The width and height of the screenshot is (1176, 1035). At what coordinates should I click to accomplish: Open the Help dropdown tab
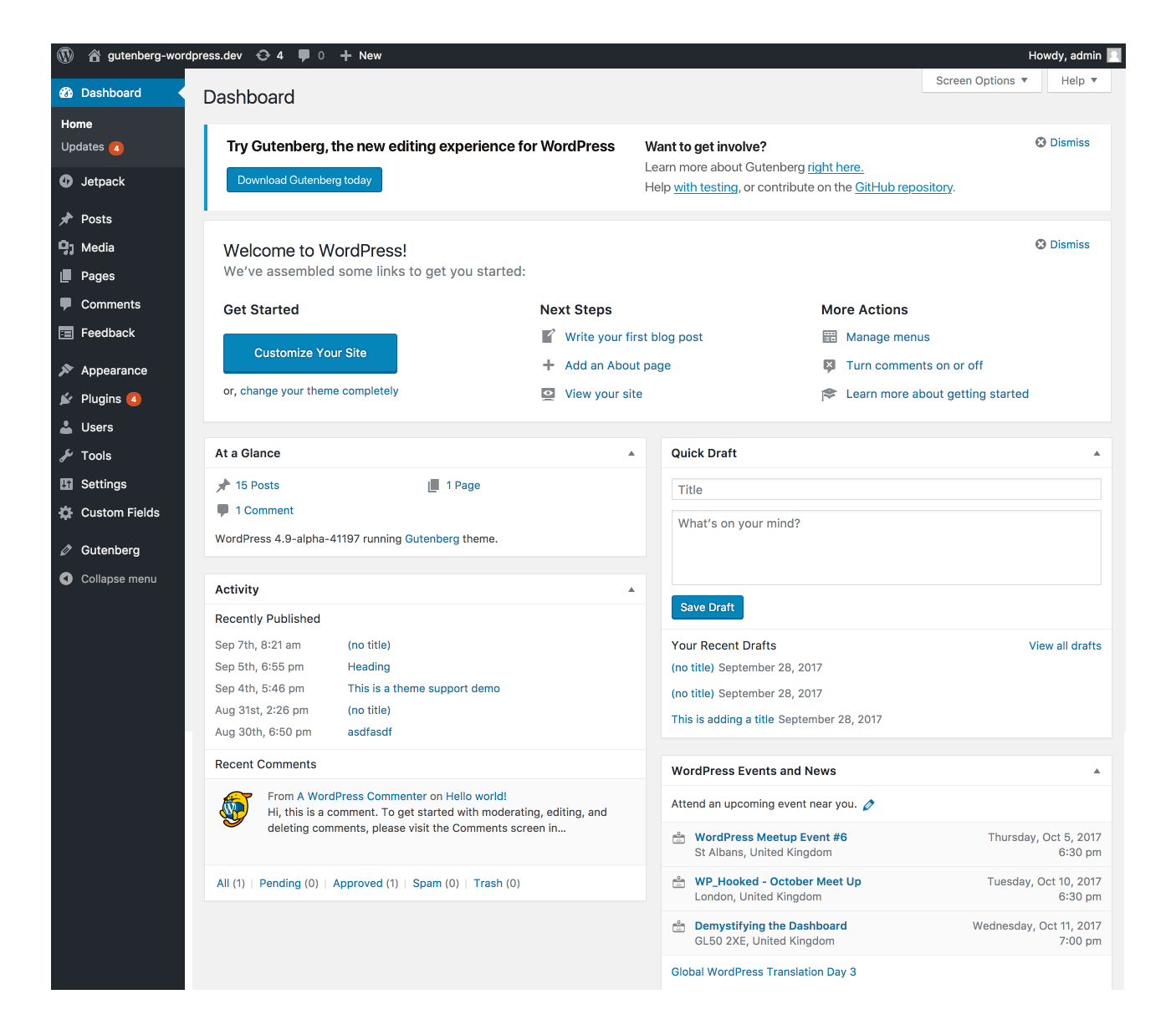(x=1079, y=80)
